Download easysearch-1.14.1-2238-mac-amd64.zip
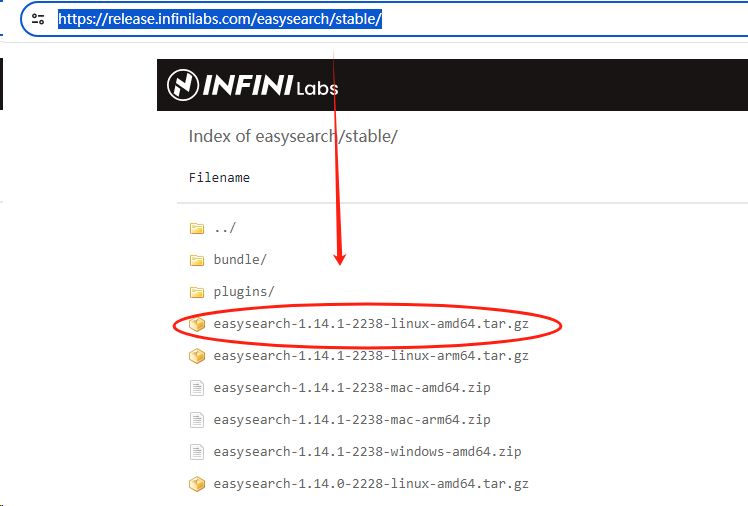The height and width of the screenshot is (506, 748). tap(352, 388)
